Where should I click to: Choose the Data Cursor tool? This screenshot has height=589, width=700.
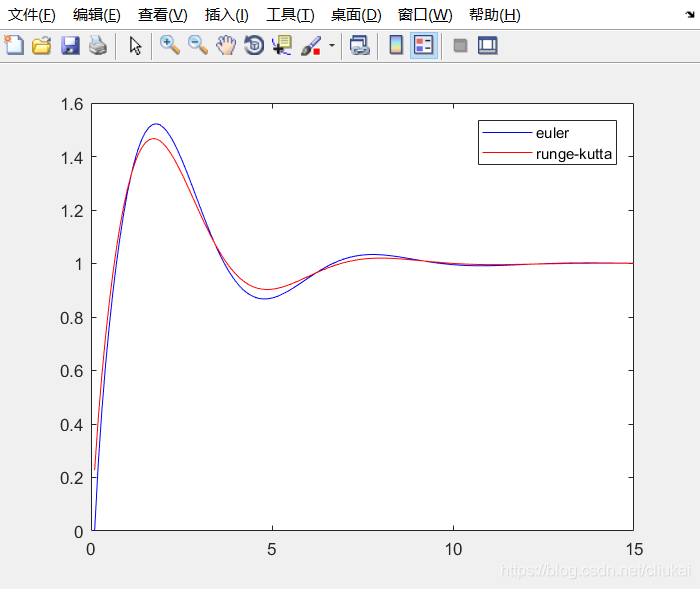point(282,46)
